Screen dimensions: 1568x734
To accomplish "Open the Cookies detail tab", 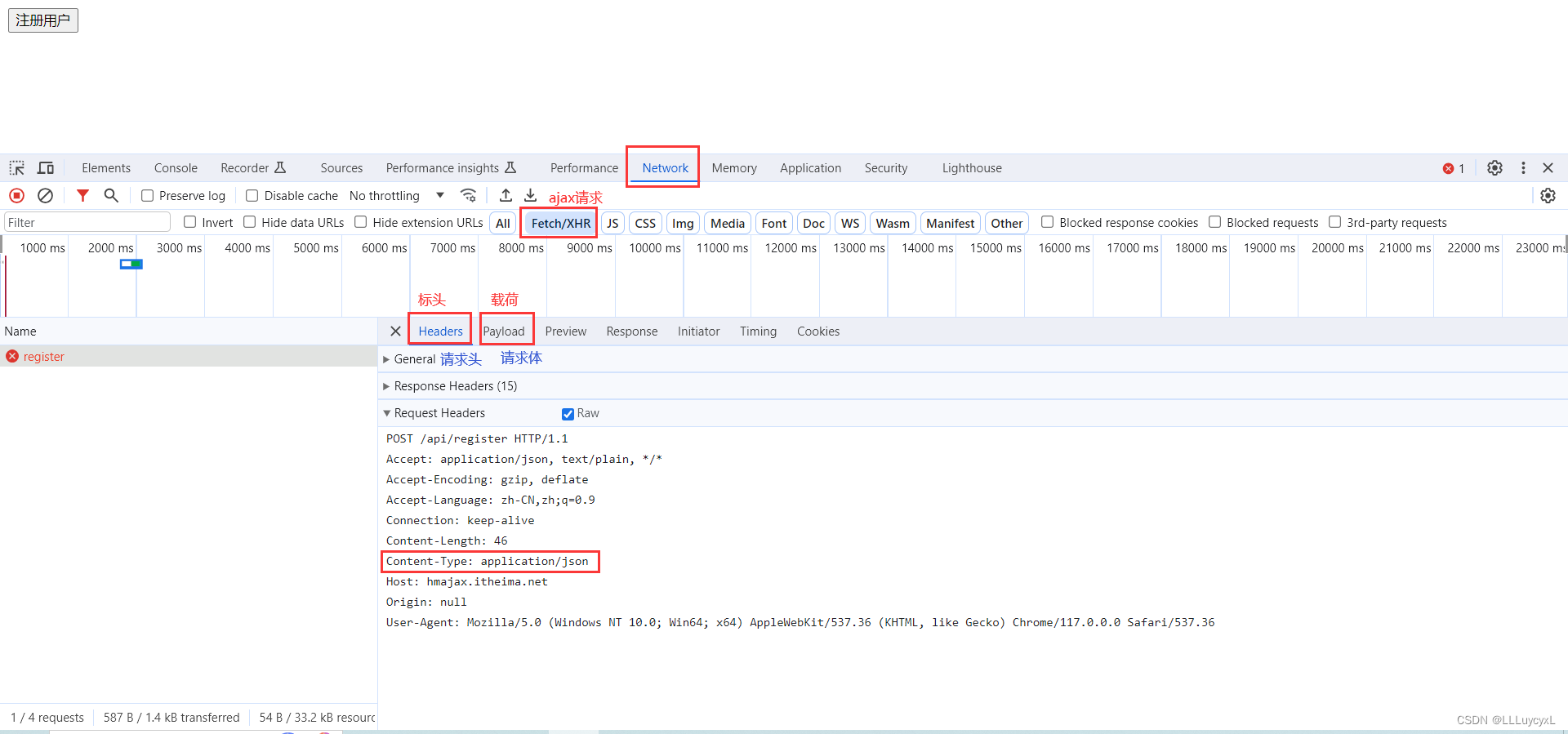I will click(x=818, y=331).
